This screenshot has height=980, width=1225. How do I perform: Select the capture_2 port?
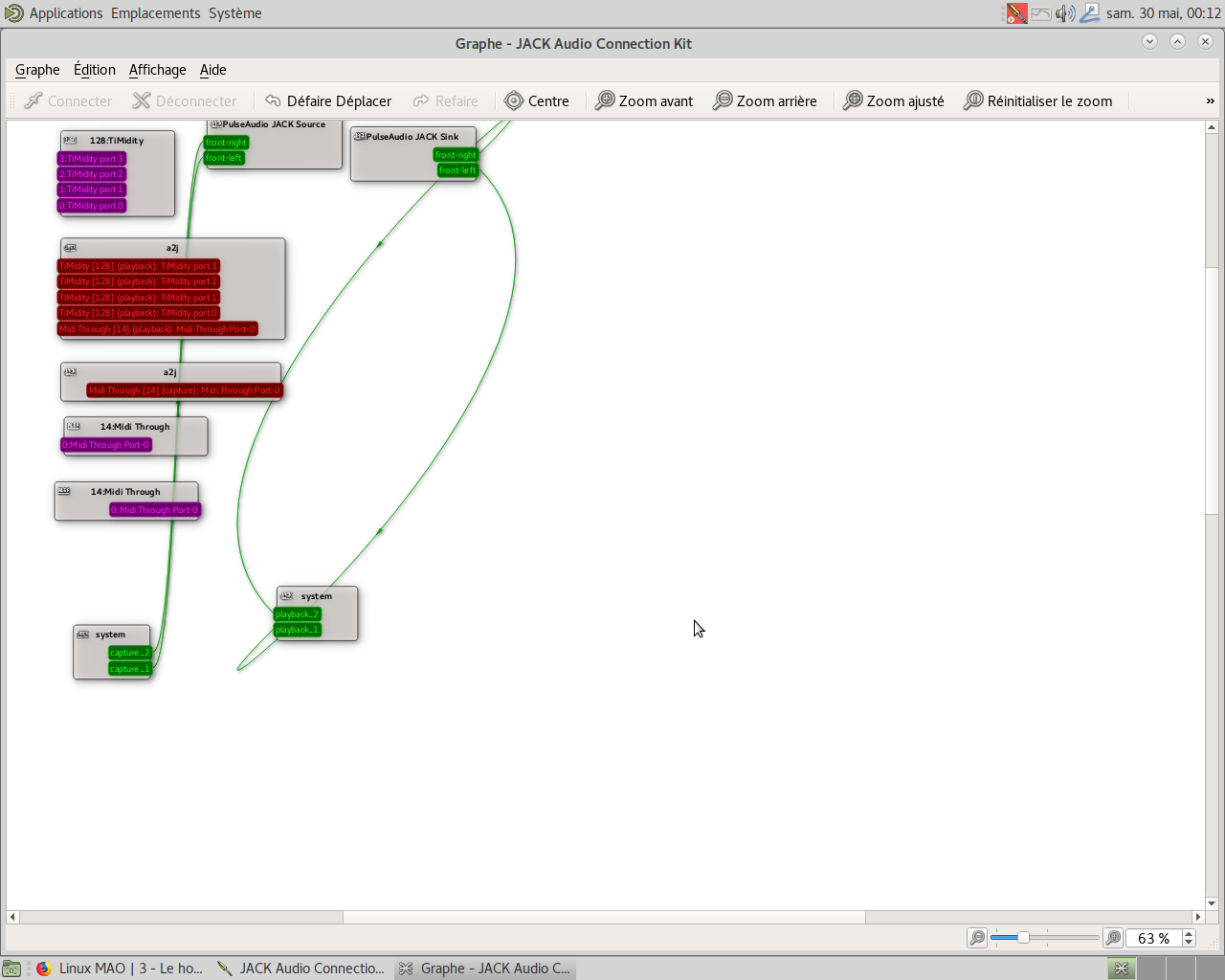pyautogui.click(x=130, y=653)
